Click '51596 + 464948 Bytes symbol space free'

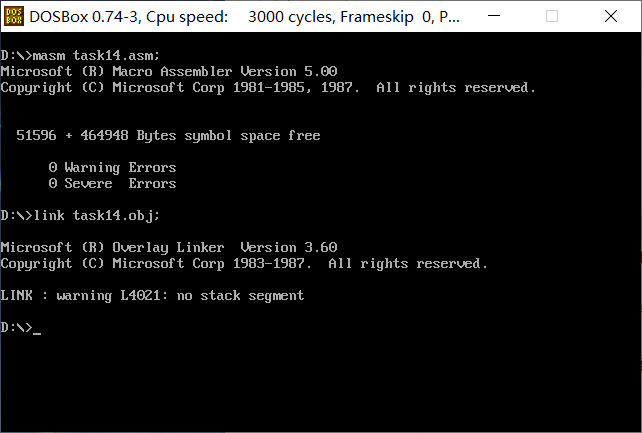tap(168, 135)
